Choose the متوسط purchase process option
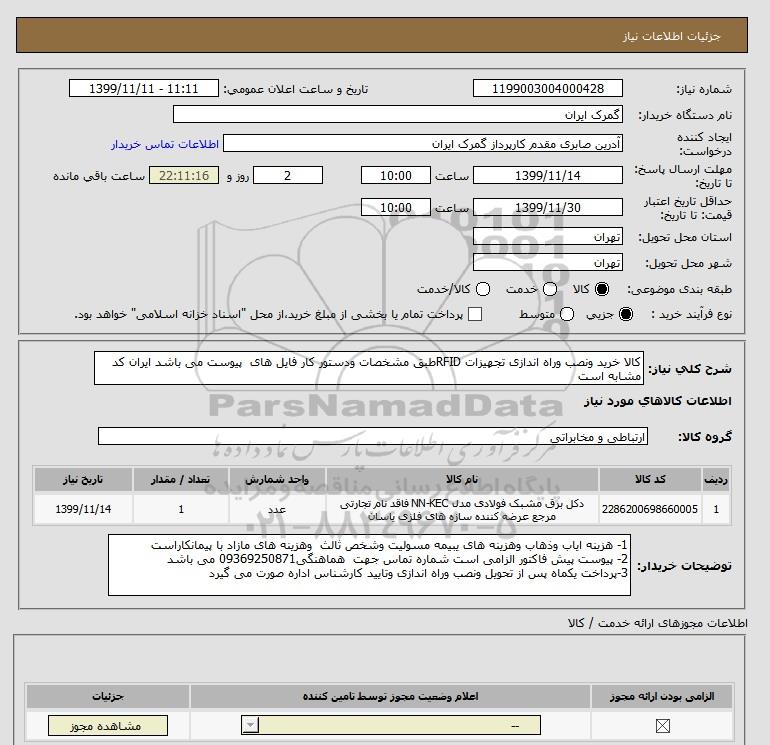Image resolution: width=770 pixels, height=745 pixels. 566,314
